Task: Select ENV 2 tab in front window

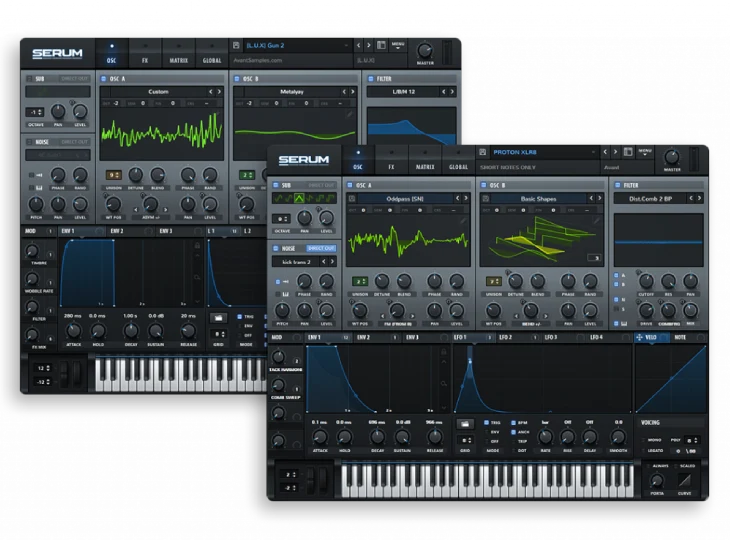Action: pos(364,338)
